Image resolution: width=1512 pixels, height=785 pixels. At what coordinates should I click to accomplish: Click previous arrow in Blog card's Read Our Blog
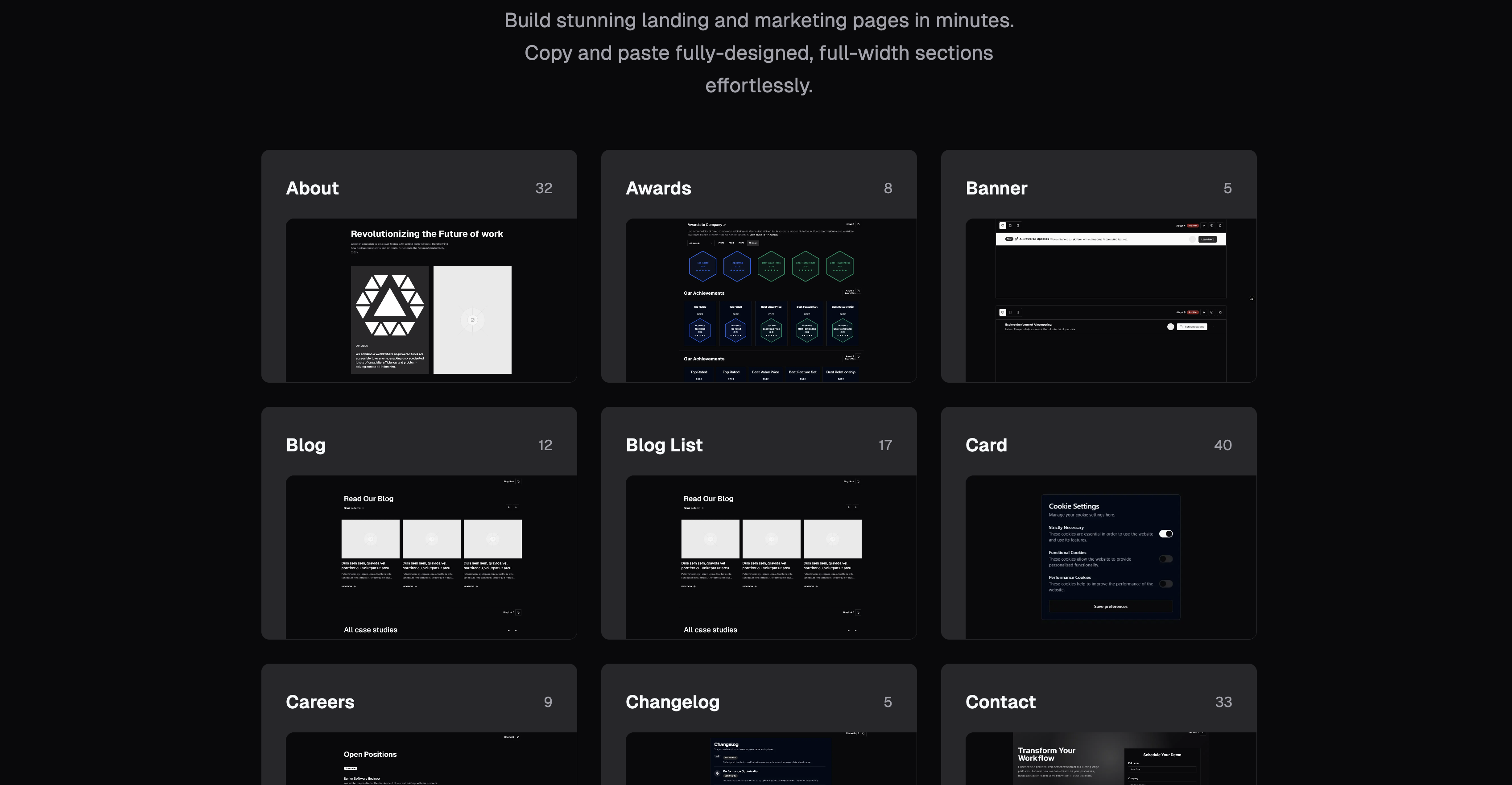pos(508,507)
